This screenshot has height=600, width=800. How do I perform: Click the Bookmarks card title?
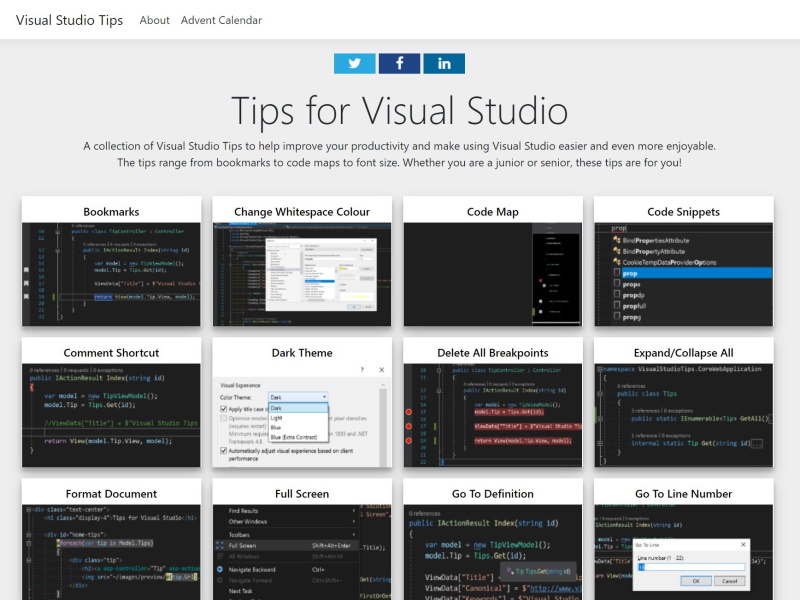tap(111, 212)
